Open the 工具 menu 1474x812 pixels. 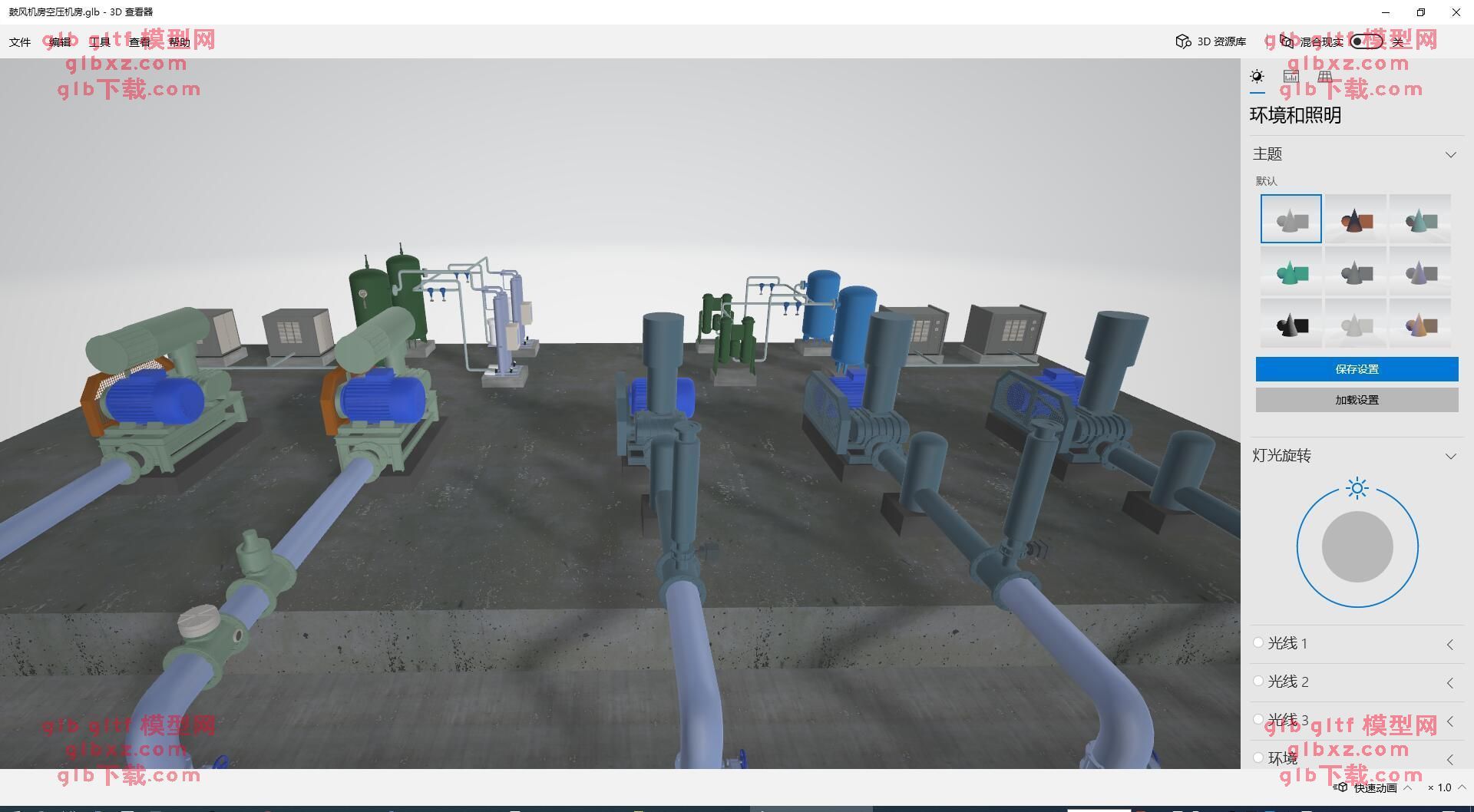tap(100, 42)
